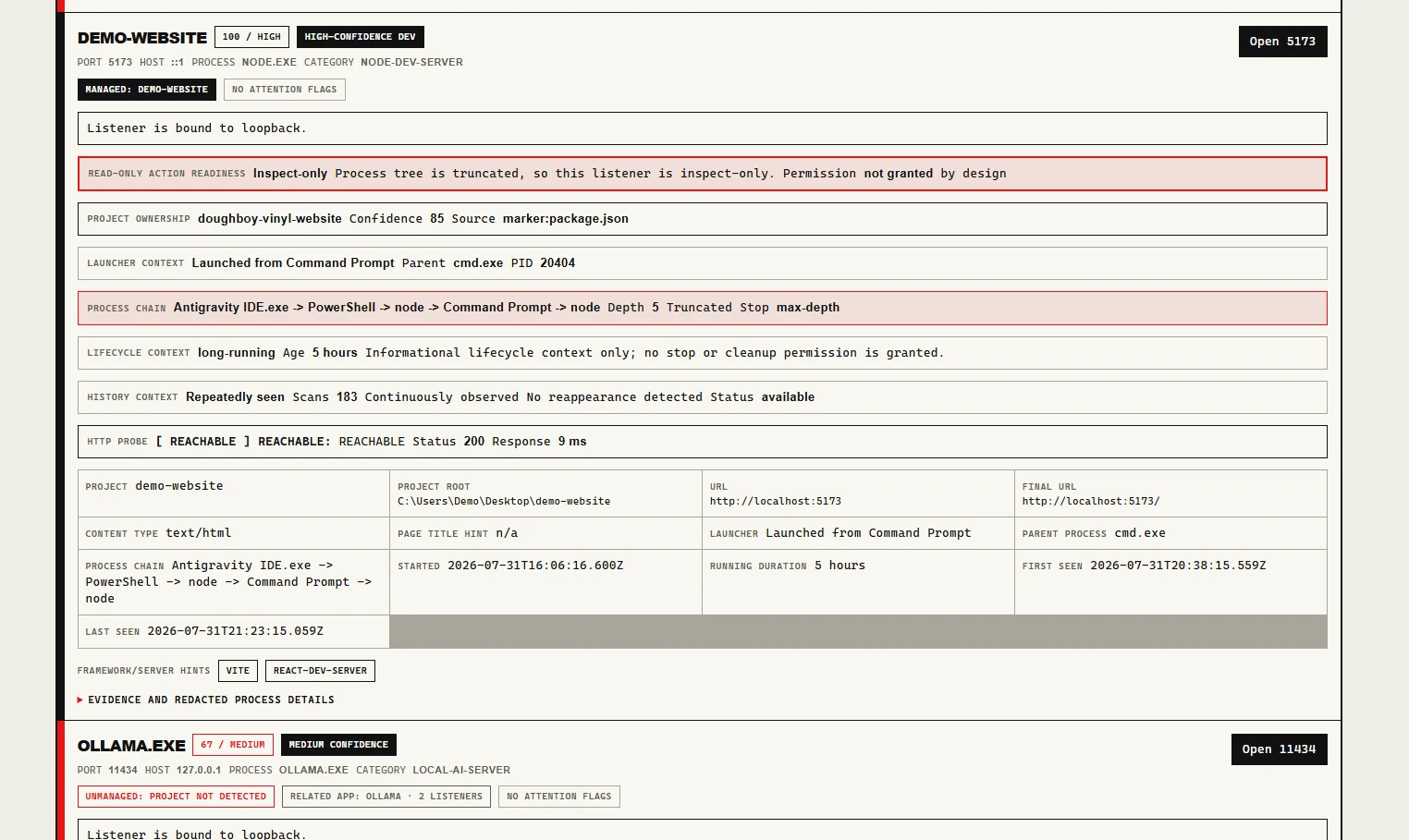Click the doughboy-vinyl-website project ownership text
This screenshot has height=840, width=1409.
click(x=270, y=219)
